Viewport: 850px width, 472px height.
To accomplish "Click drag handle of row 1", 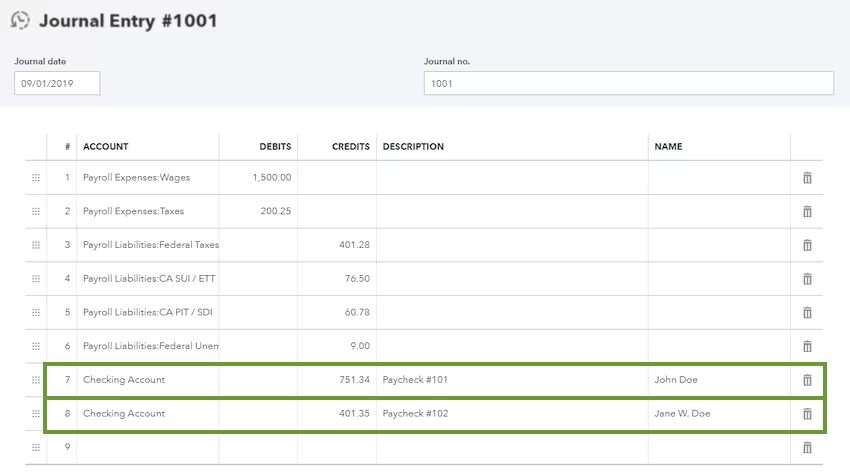I will (x=36, y=178).
